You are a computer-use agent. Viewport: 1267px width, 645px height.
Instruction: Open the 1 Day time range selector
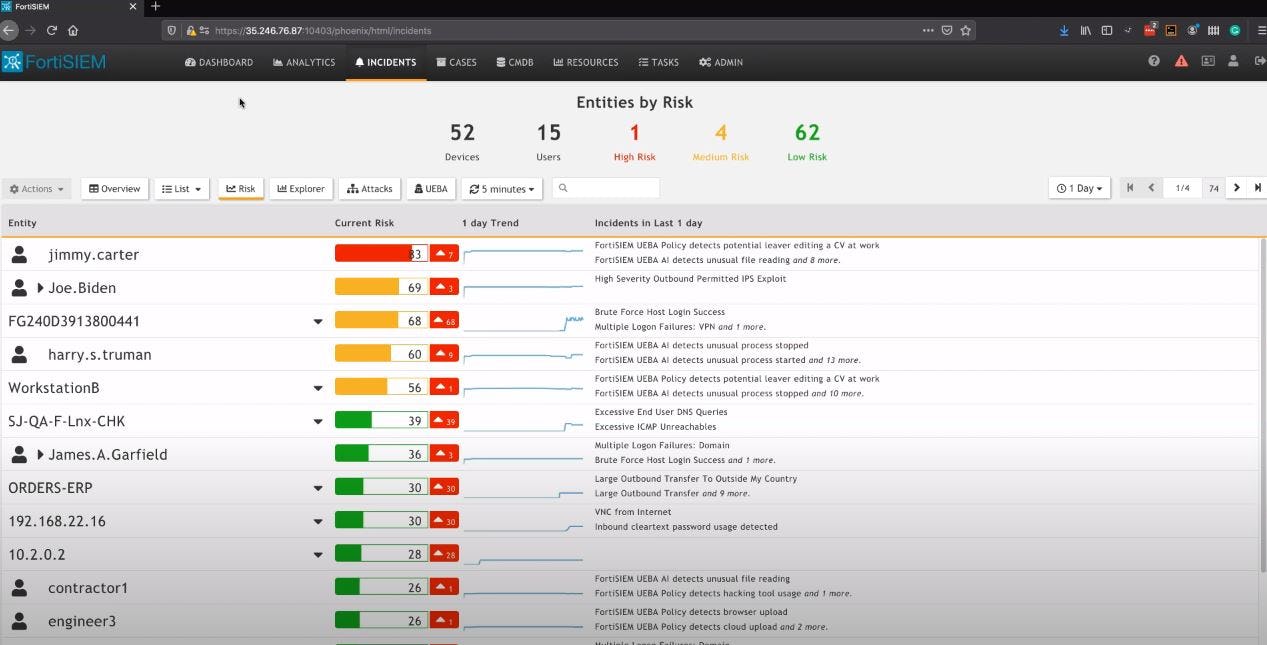(1078, 188)
